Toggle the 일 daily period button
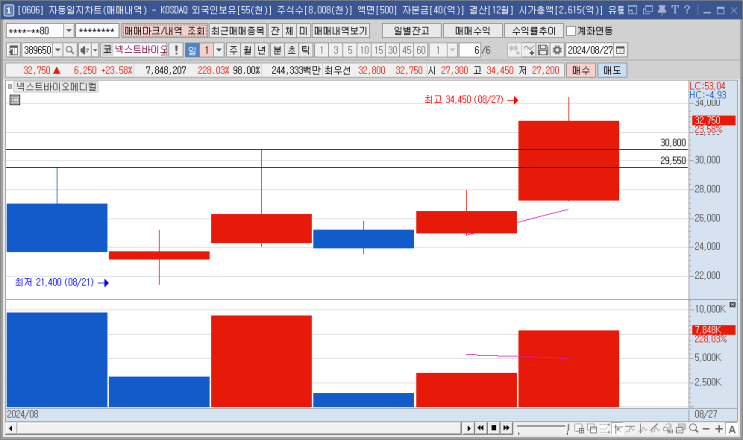The image size is (743, 440). coord(191,50)
